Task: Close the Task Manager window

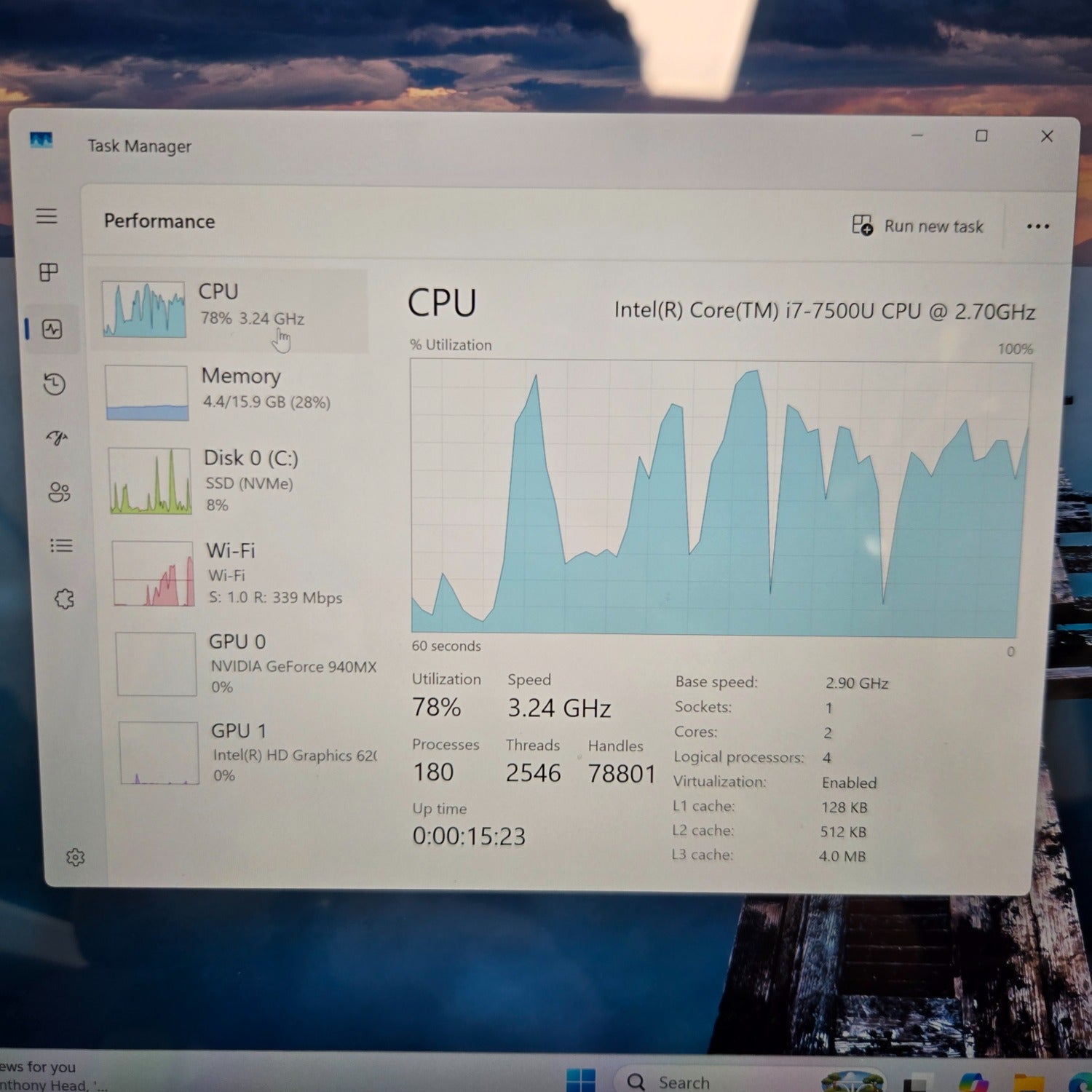Action: click(1047, 136)
